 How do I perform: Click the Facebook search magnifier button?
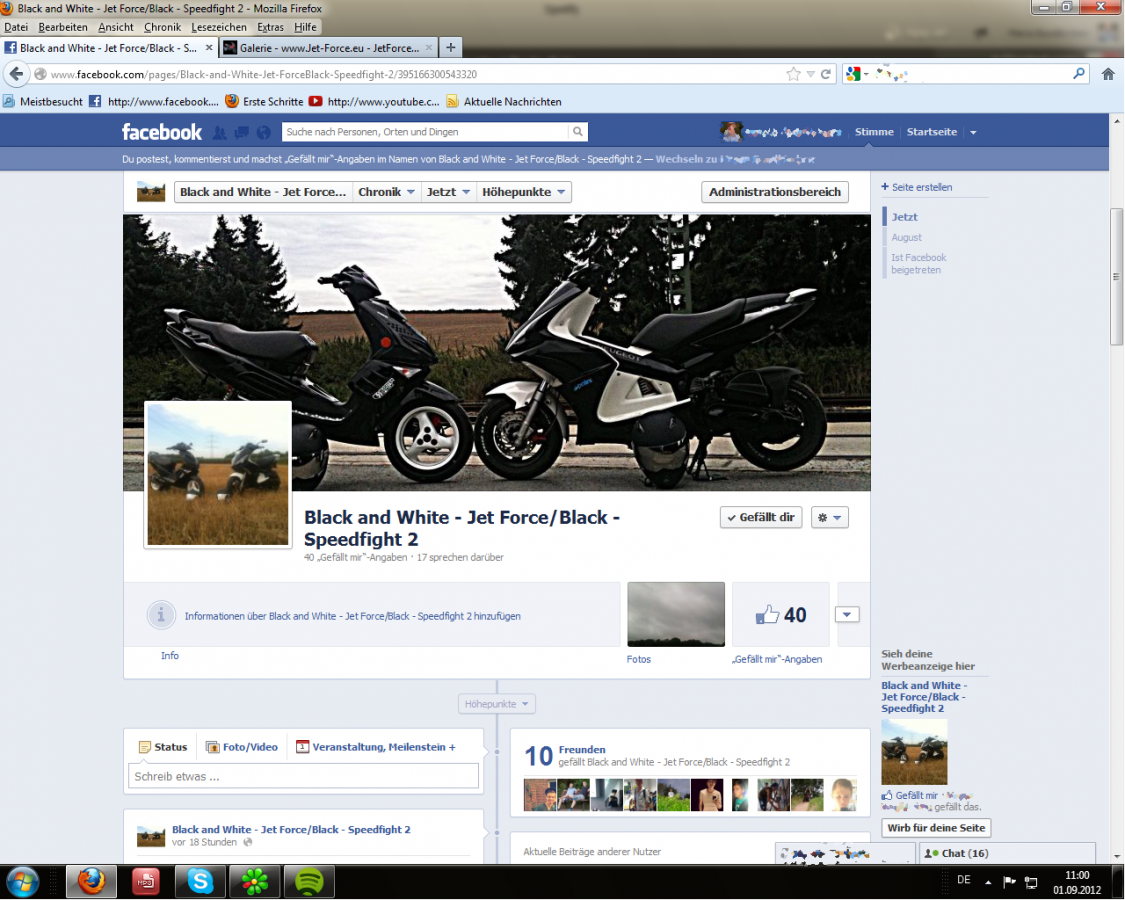point(578,131)
